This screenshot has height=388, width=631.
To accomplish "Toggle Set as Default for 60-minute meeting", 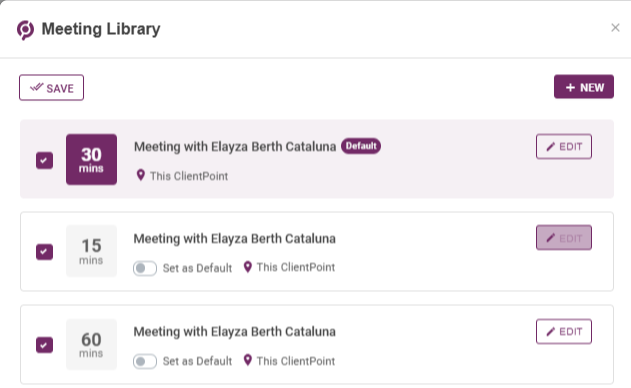I will point(145,361).
